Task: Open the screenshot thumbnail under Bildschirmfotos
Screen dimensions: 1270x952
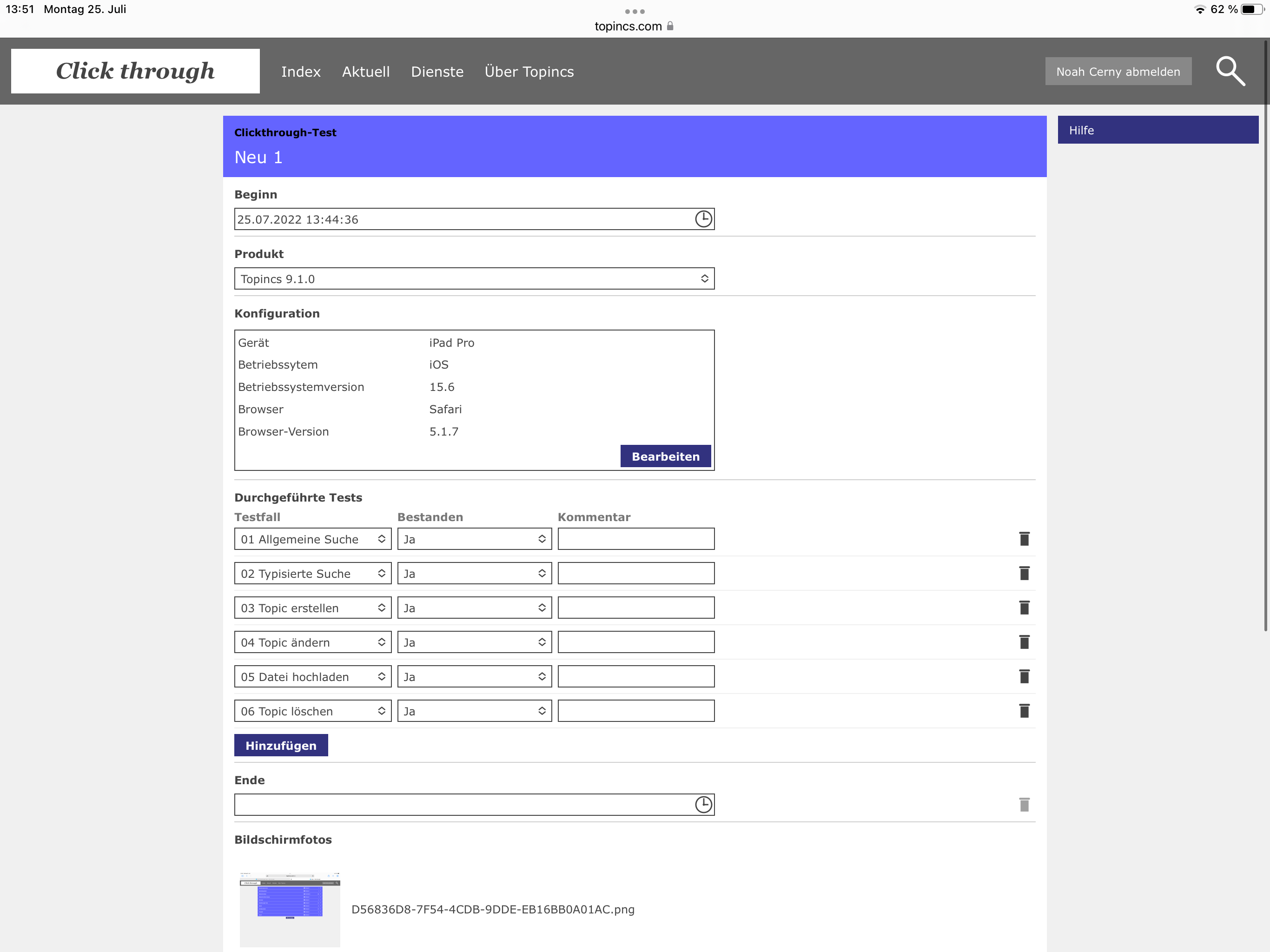Action: 289,909
